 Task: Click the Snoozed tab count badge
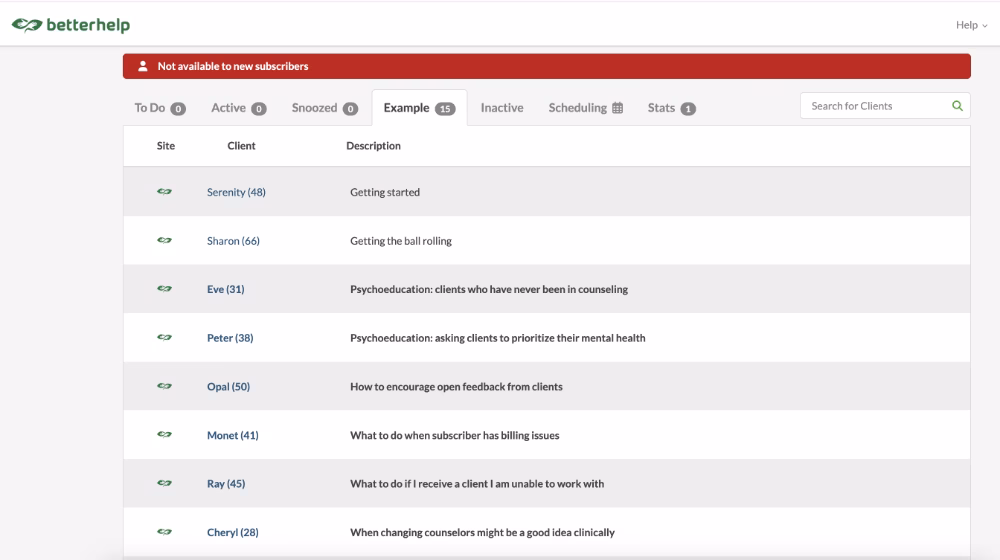[x=350, y=108]
